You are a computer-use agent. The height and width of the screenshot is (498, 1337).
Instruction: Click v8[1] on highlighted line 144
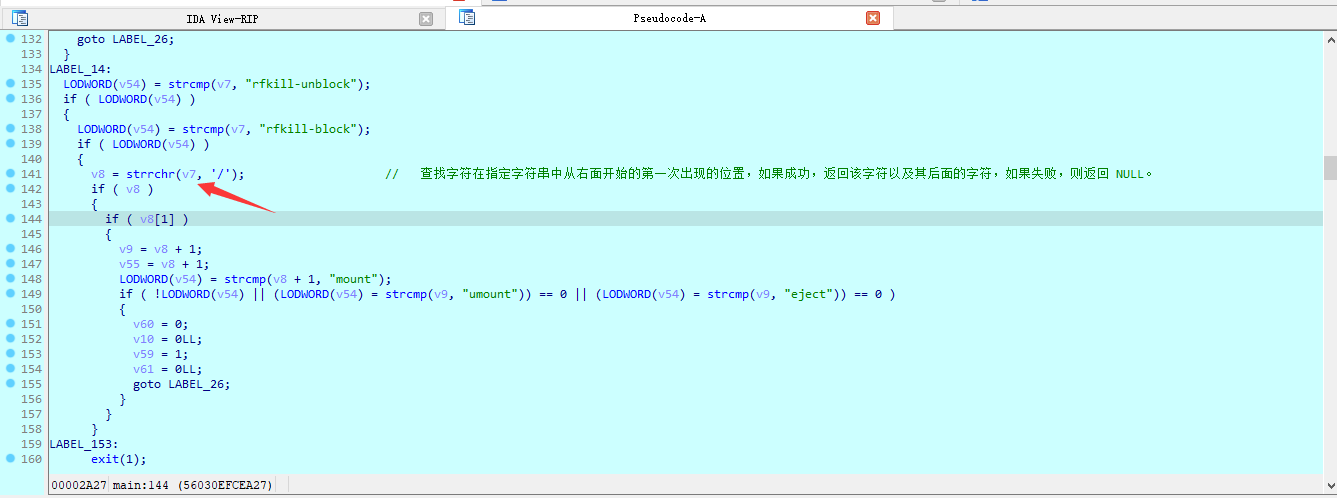[157, 219]
